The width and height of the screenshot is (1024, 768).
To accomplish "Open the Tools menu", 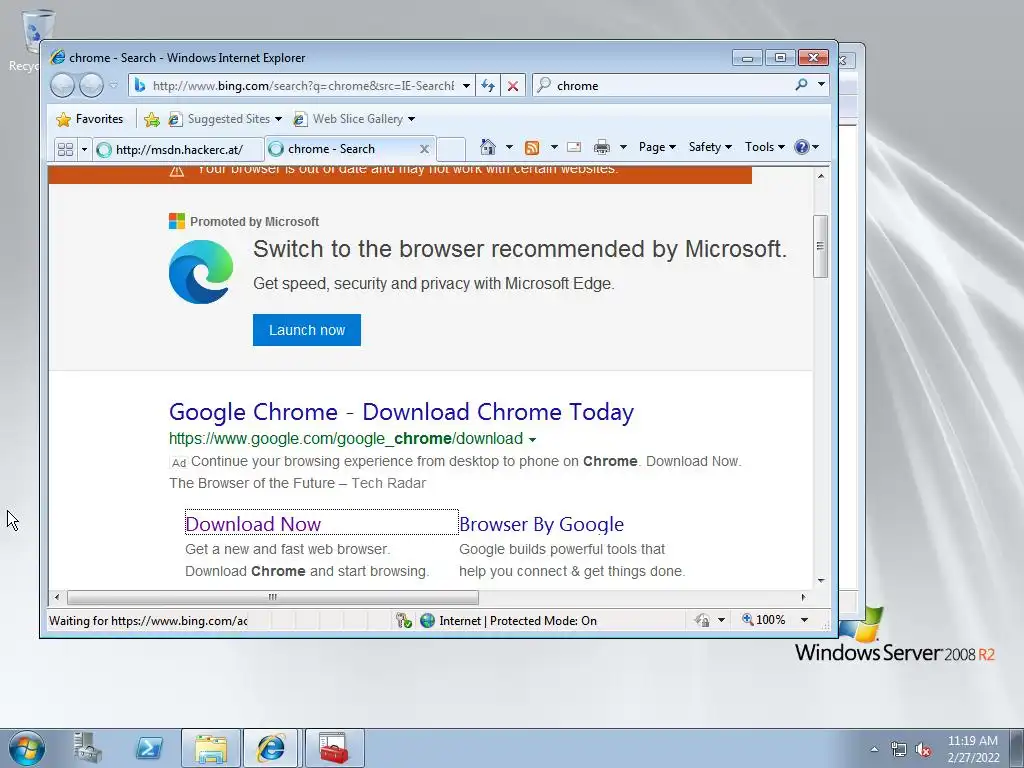I will 765,147.
